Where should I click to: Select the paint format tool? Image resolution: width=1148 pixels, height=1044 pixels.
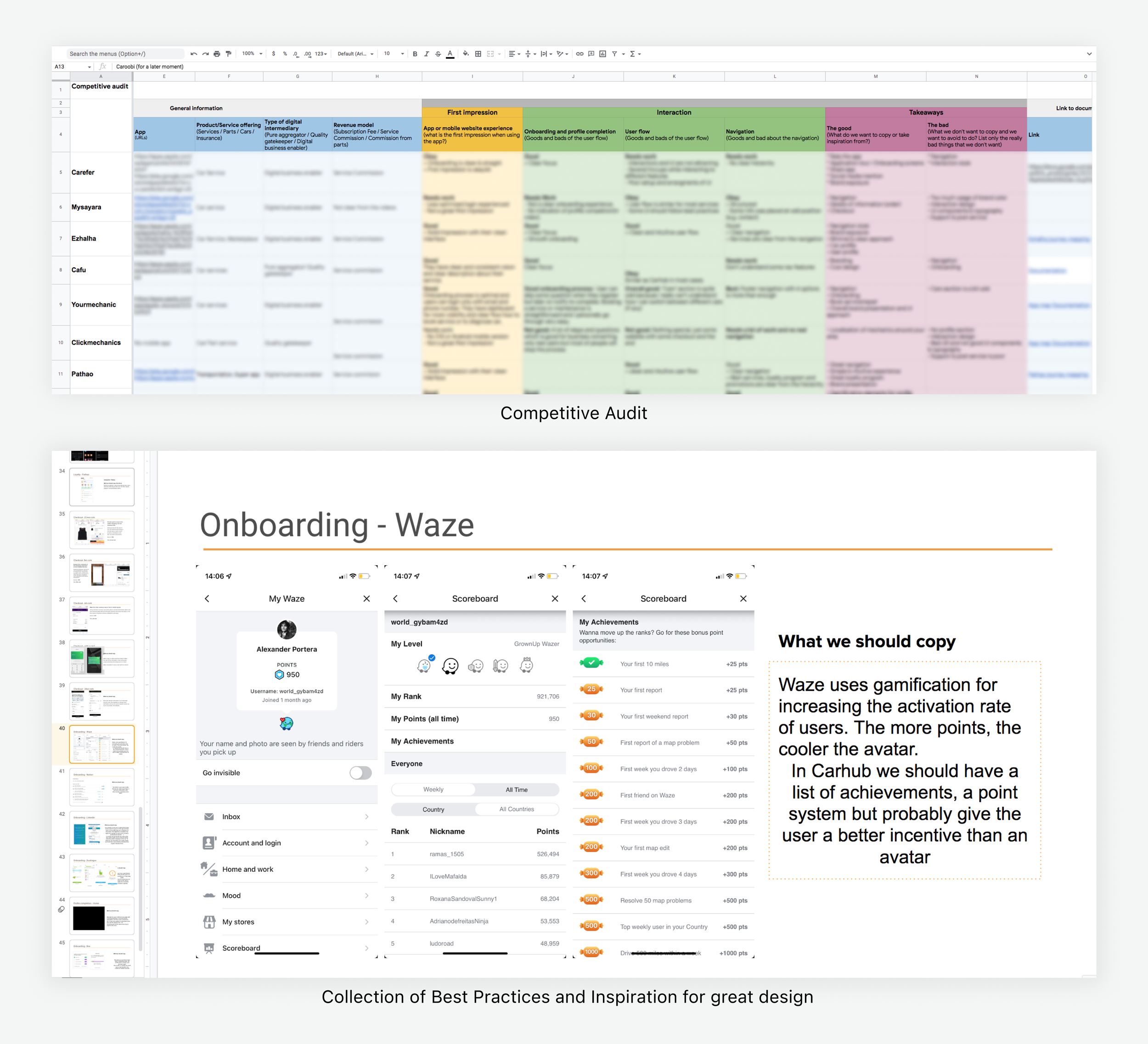pyautogui.click(x=228, y=54)
